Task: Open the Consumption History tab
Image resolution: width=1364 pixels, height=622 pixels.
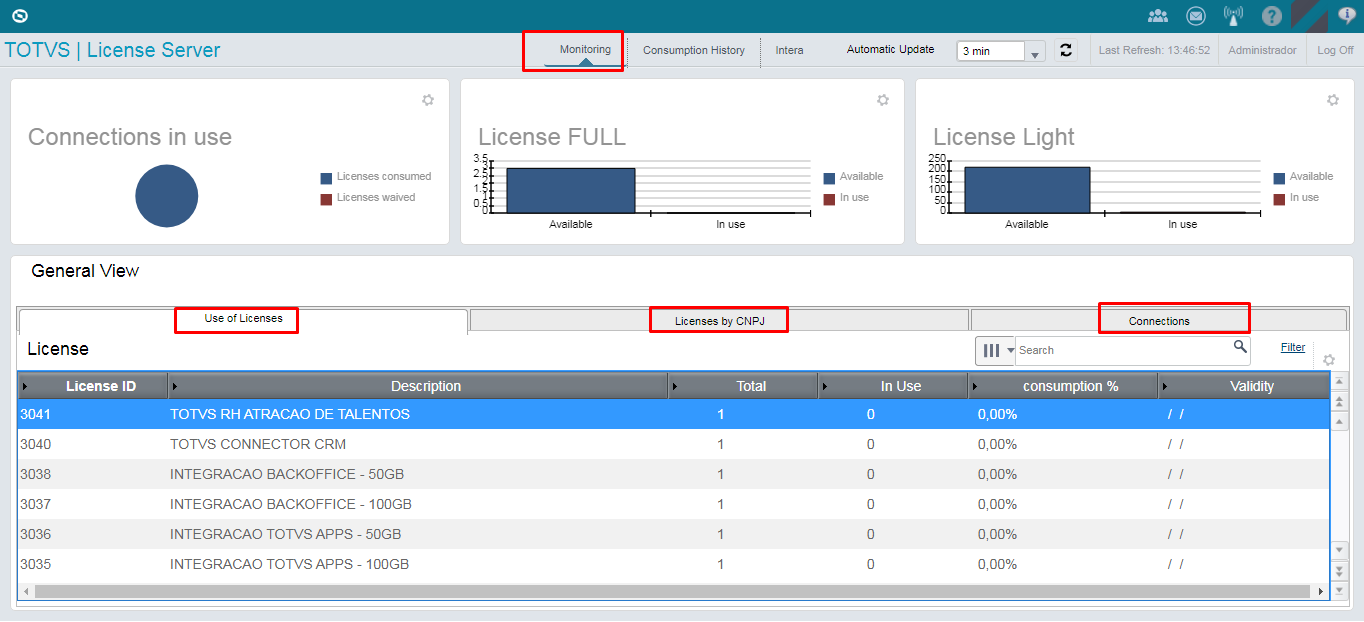Action: click(694, 50)
